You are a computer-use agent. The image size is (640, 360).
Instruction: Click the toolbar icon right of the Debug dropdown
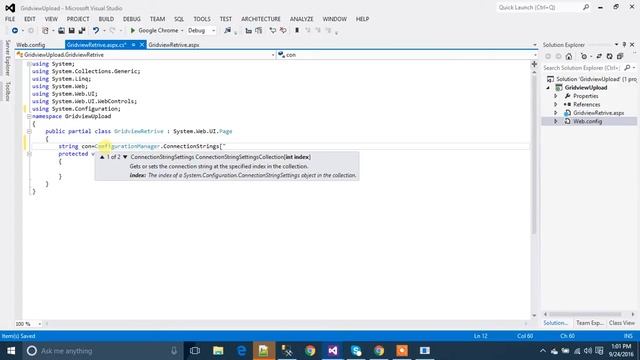[x=228, y=31]
